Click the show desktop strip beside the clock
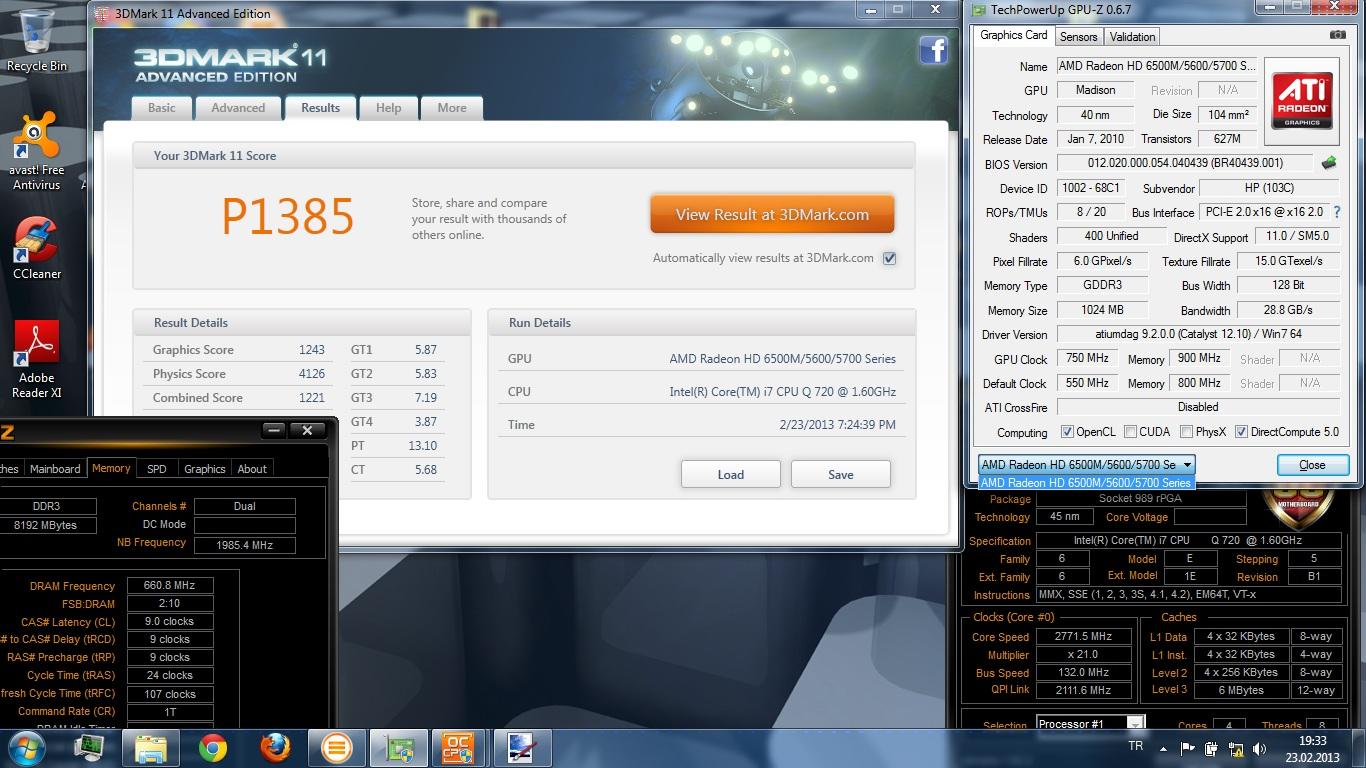This screenshot has height=768, width=1366. 1359,748
